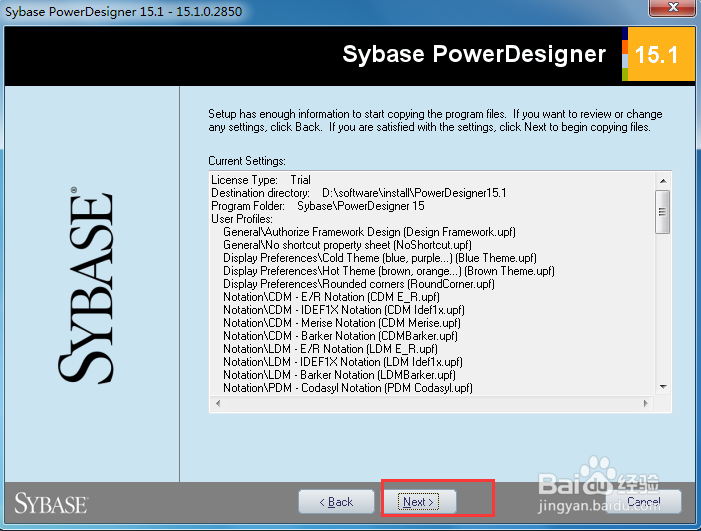Click the CDM - IDEF1X Notation line
701x531 pixels.
344,309
